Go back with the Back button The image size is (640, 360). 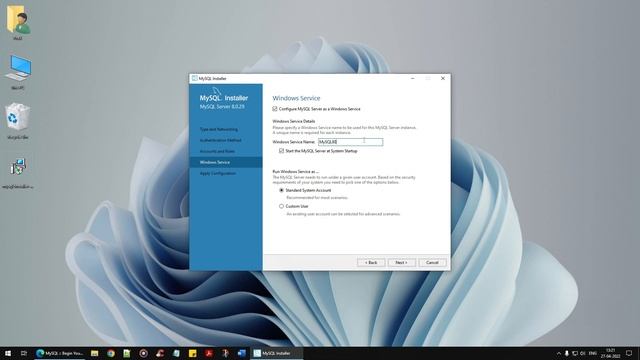[x=371, y=262]
